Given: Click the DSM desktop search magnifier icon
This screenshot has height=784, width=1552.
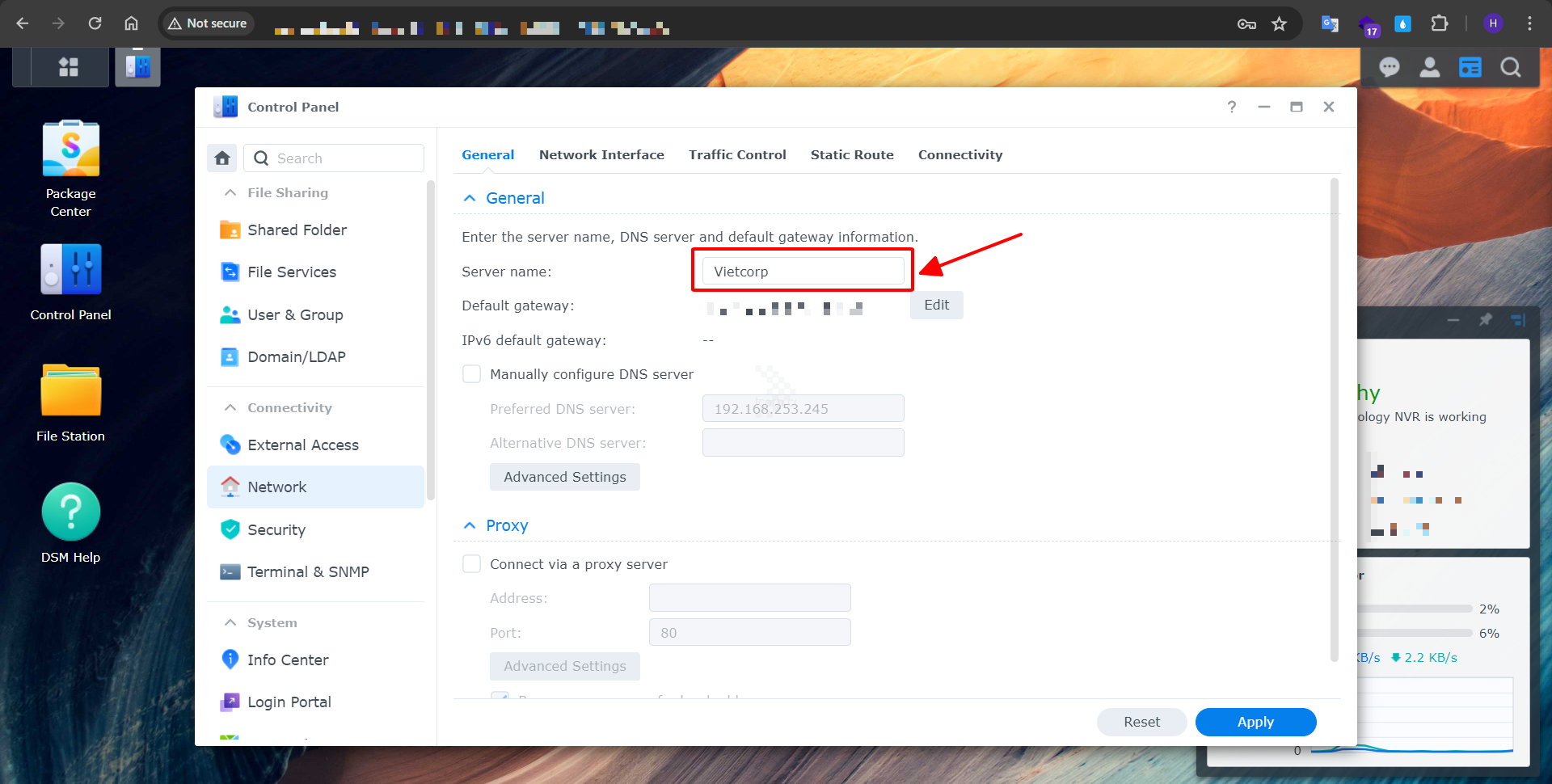Looking at the screenshot, I should tap(1510, 67).
